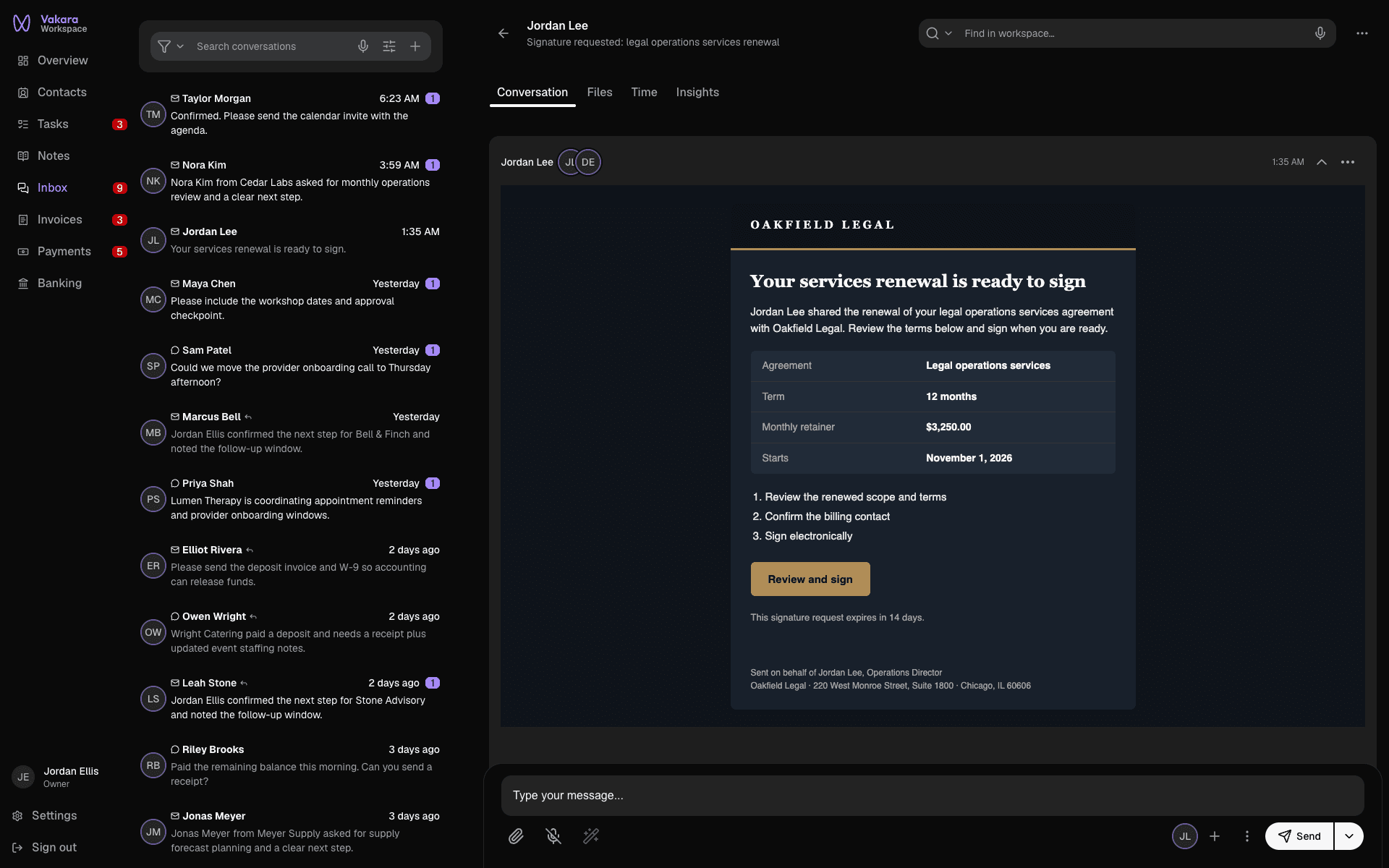Focus the Type your message field
This screenshot has height=868, width=1389.
pos(933,796)
